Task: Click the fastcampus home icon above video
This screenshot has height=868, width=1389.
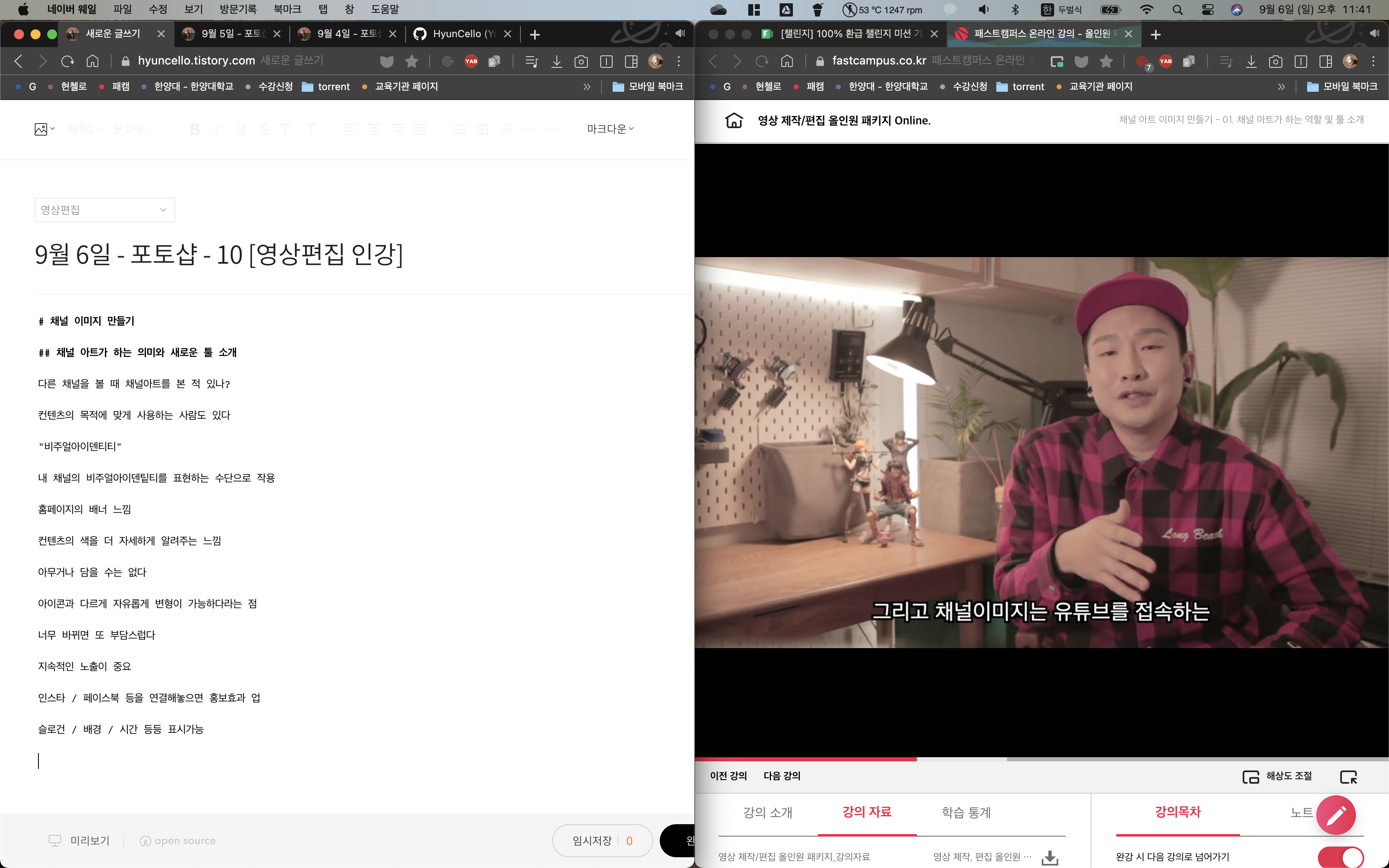Action: point(734,121)
